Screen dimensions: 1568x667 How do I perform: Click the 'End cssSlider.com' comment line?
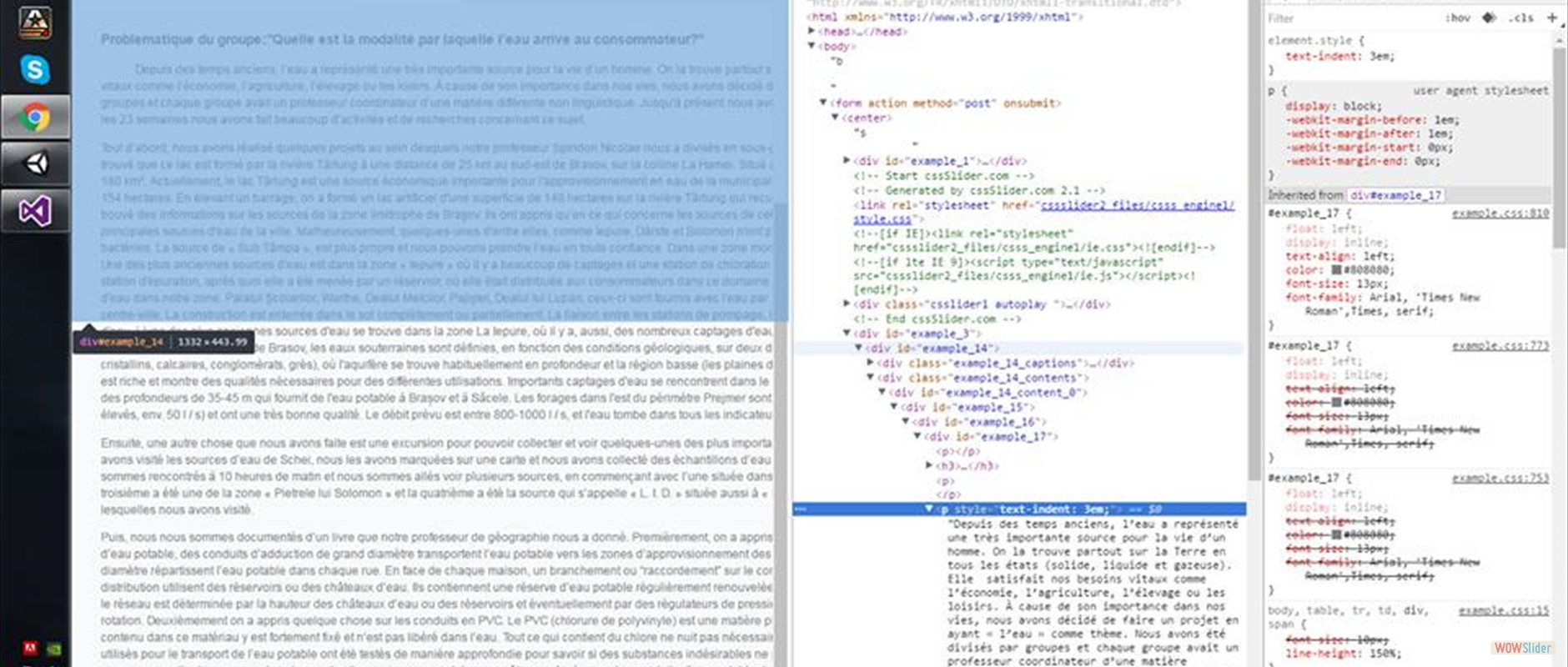tap(937, 318)
